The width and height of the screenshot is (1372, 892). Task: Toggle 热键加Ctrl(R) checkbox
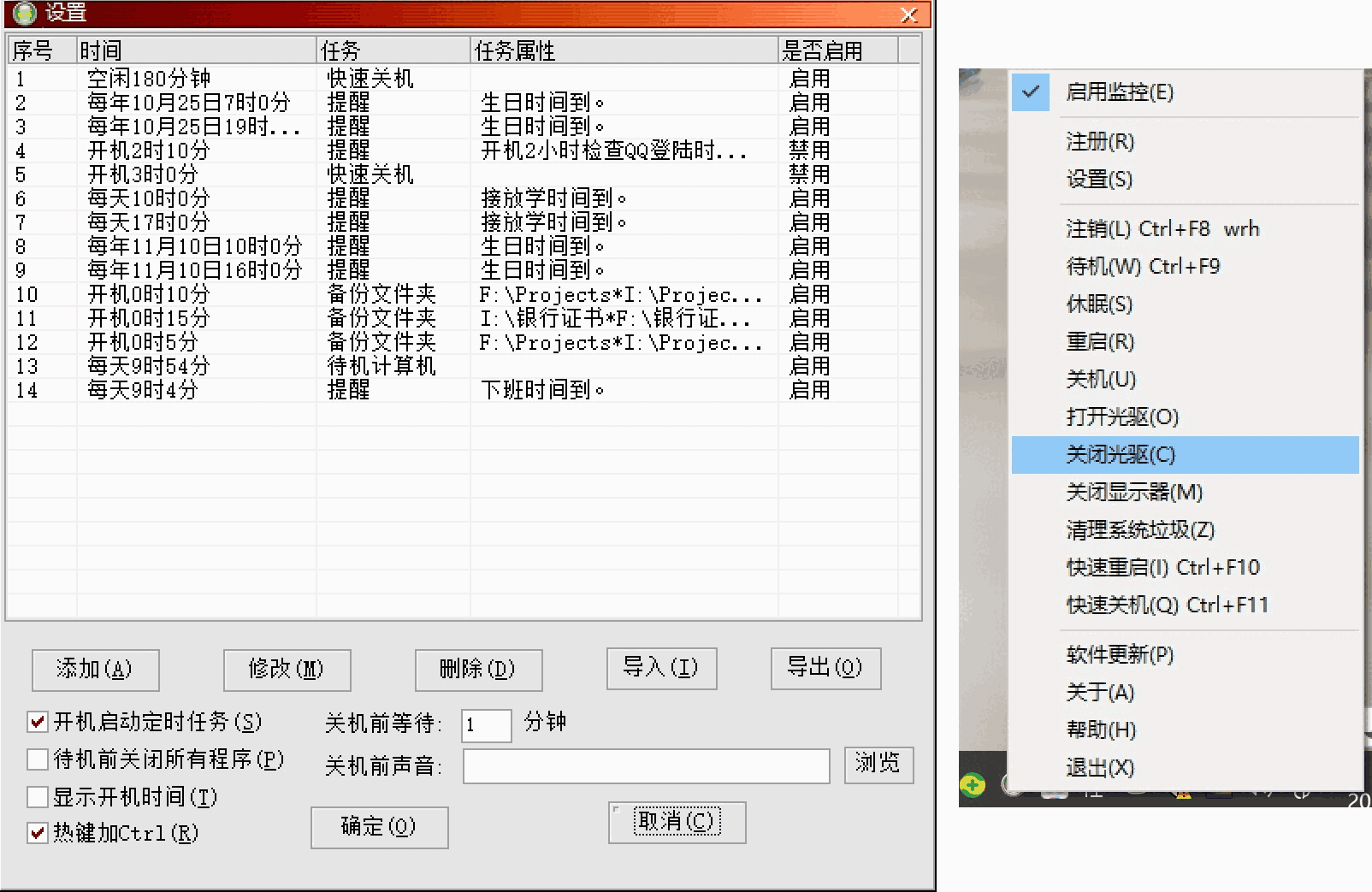pos(37,834)
